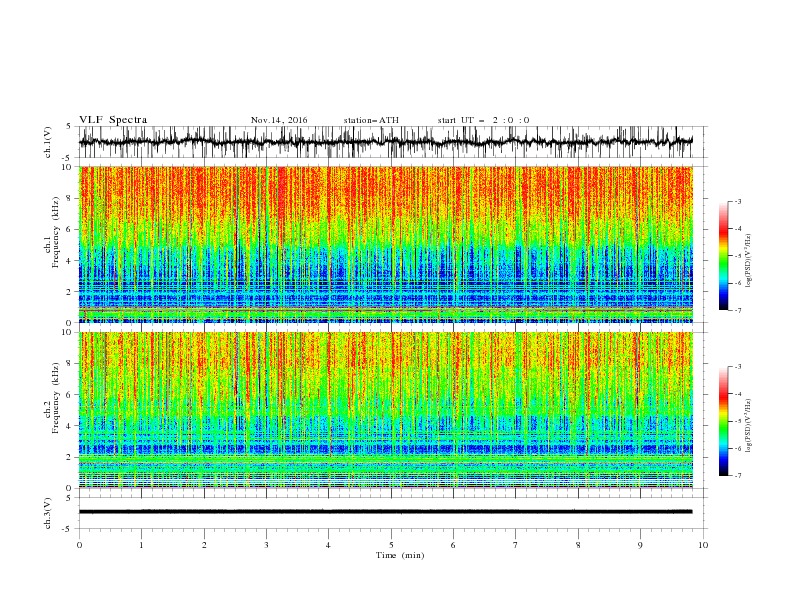Click the "6" tick on the time axis

453,545
